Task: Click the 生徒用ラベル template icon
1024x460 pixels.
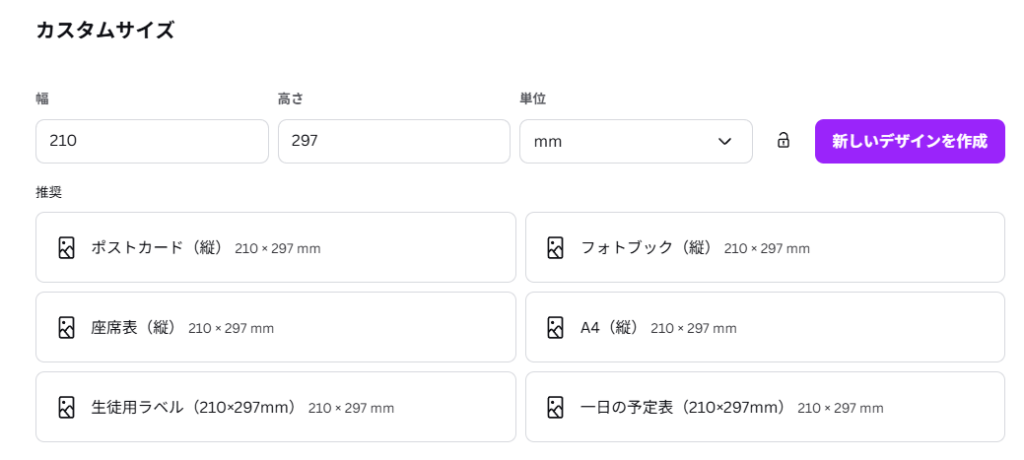Action: coord(66,407)
